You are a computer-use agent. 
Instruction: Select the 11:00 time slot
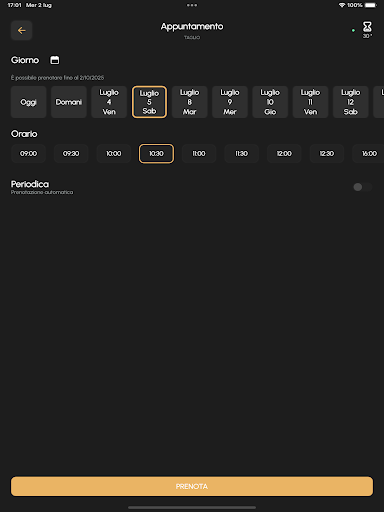coord(199,154)
